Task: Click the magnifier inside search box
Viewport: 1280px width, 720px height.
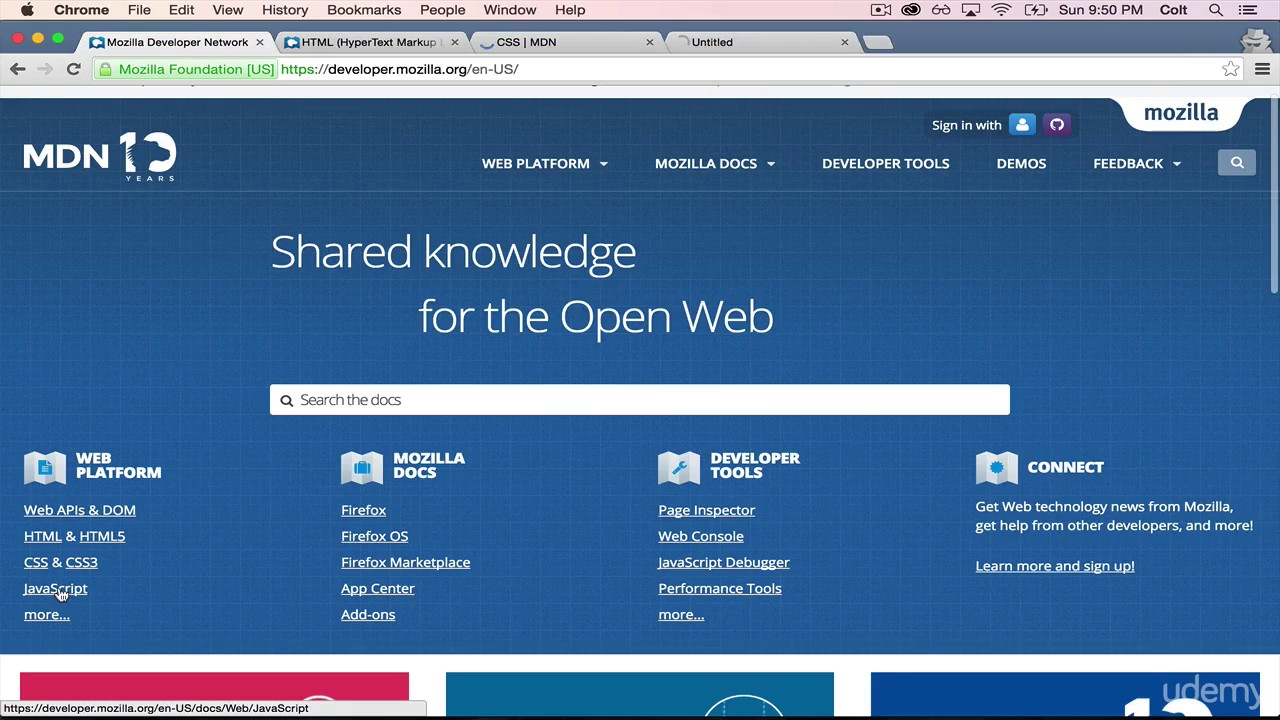Action: (x=286, y=400)
